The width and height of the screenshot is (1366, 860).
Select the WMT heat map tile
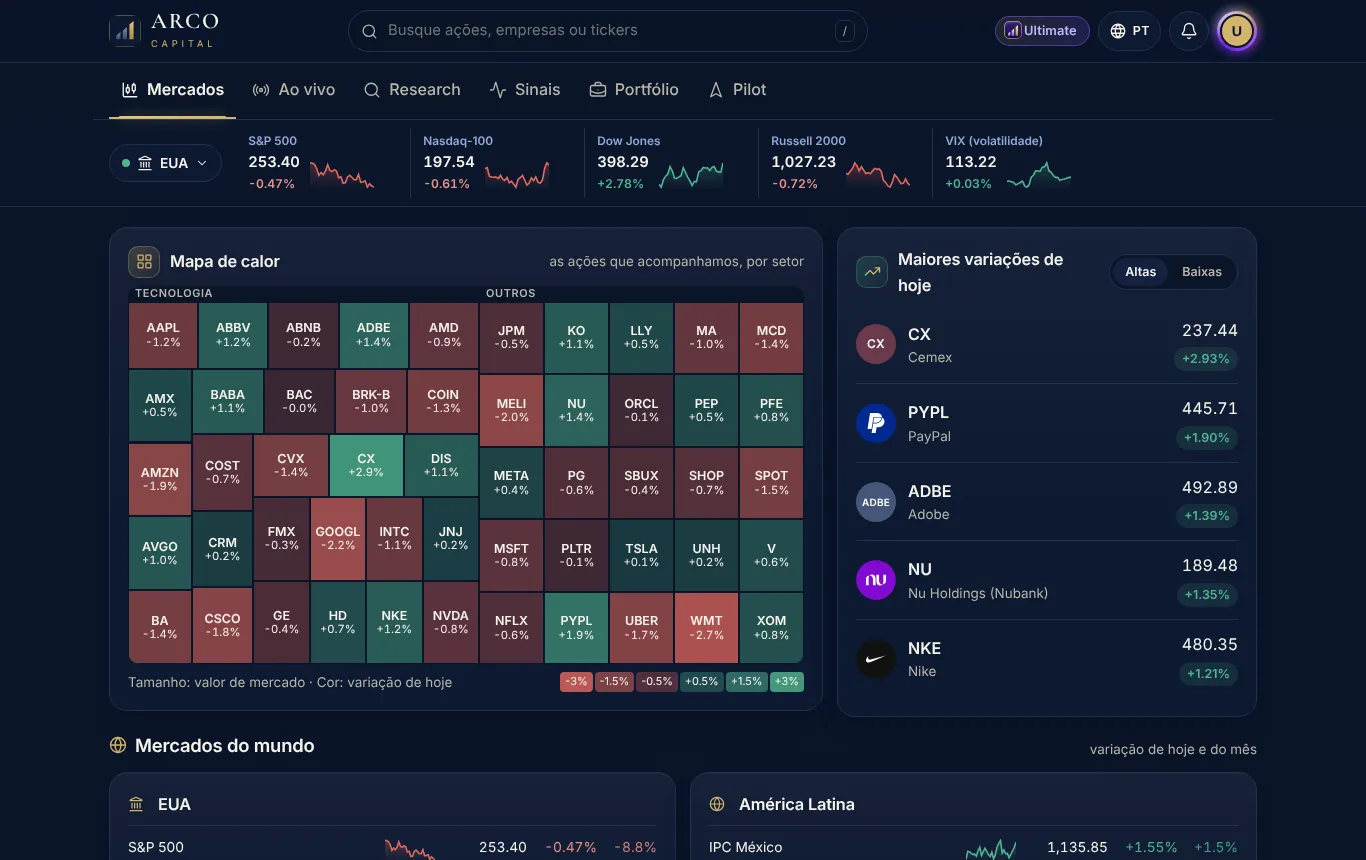pyautogui.click(x=706, y=628)
